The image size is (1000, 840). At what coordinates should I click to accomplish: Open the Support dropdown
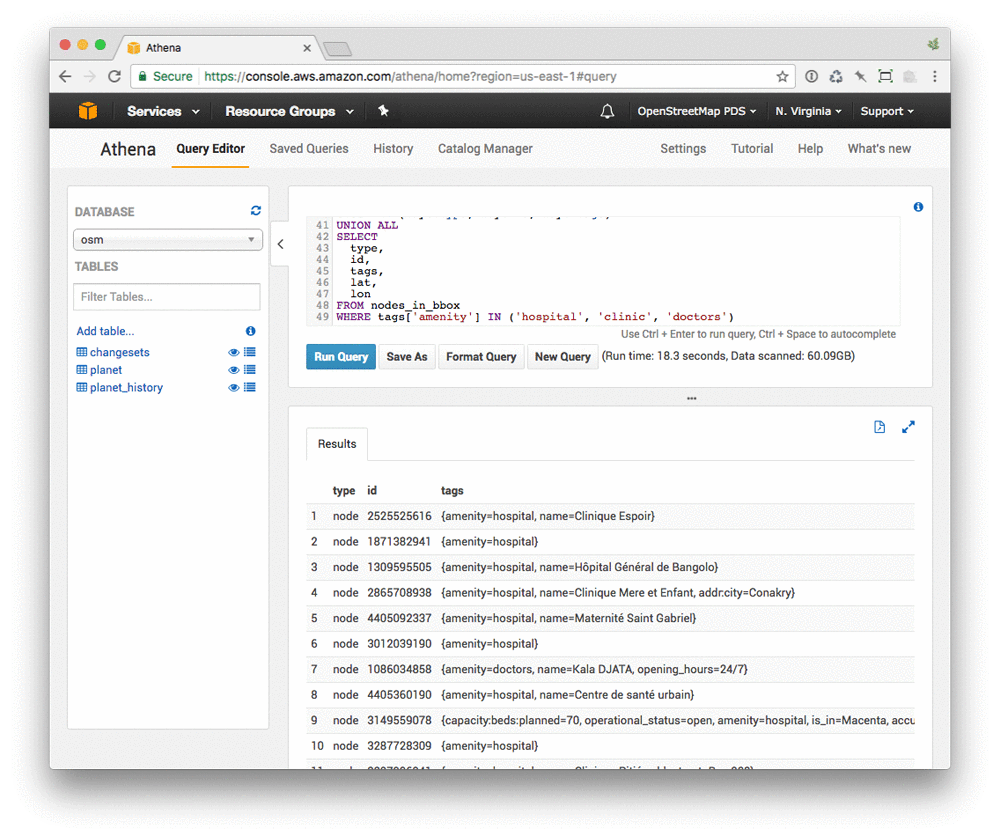[886, 112]
